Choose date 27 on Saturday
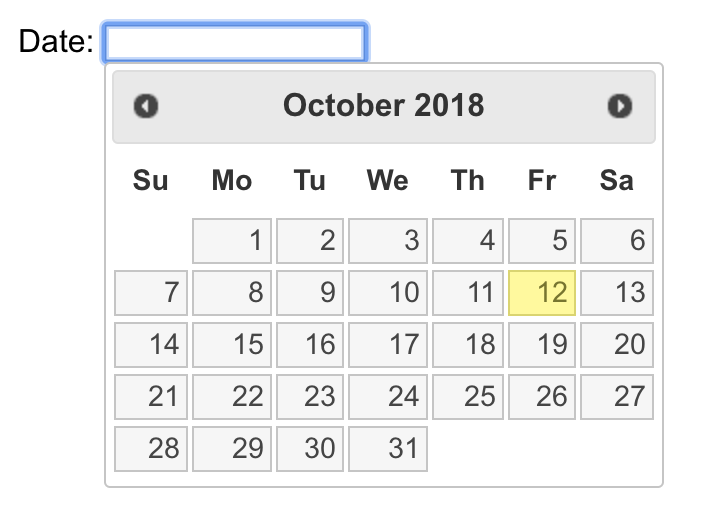Image resolution: width=704 pixels, height=532 pixels. point(617,397)
